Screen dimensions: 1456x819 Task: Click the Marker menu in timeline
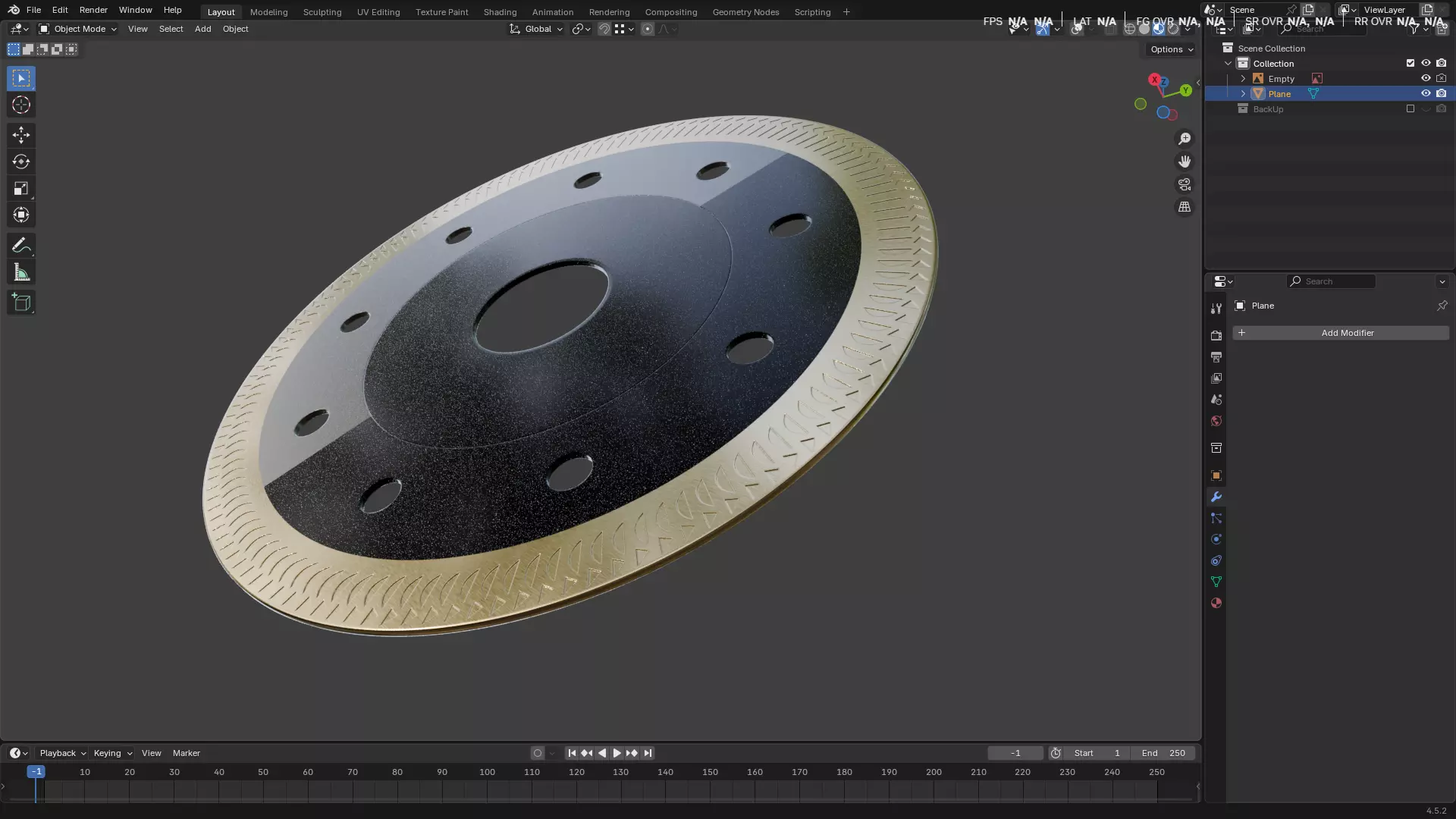186,753
